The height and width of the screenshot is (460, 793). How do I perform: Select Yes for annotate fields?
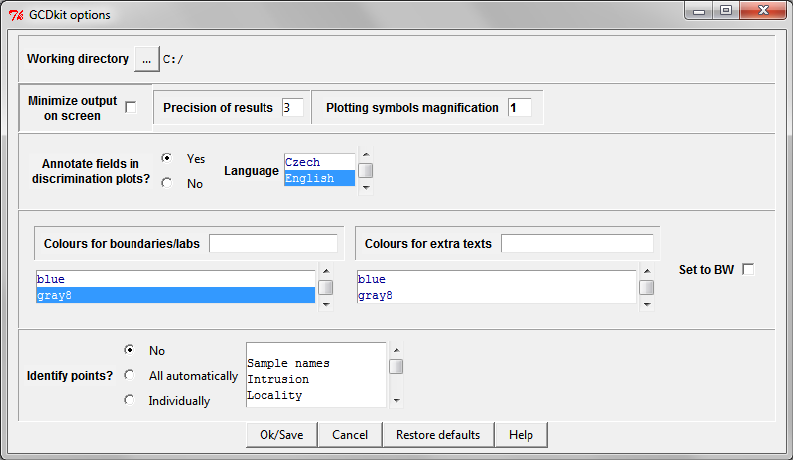click(166, 158)
